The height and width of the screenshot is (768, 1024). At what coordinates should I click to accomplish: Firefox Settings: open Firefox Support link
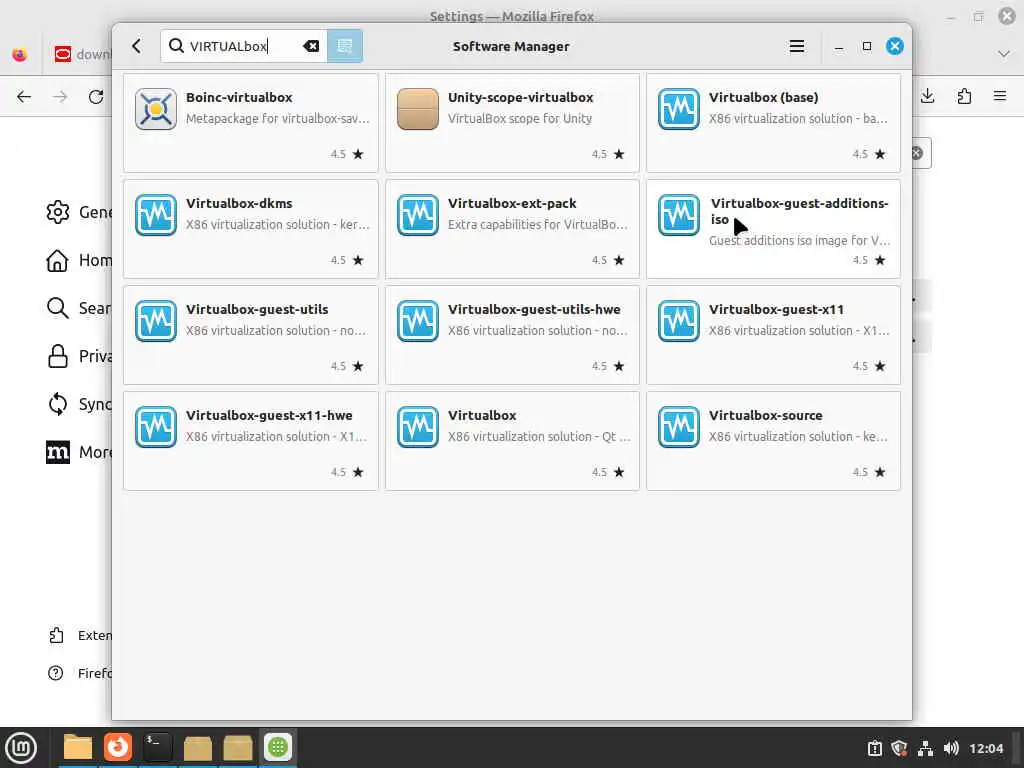[x=79, y=673]
